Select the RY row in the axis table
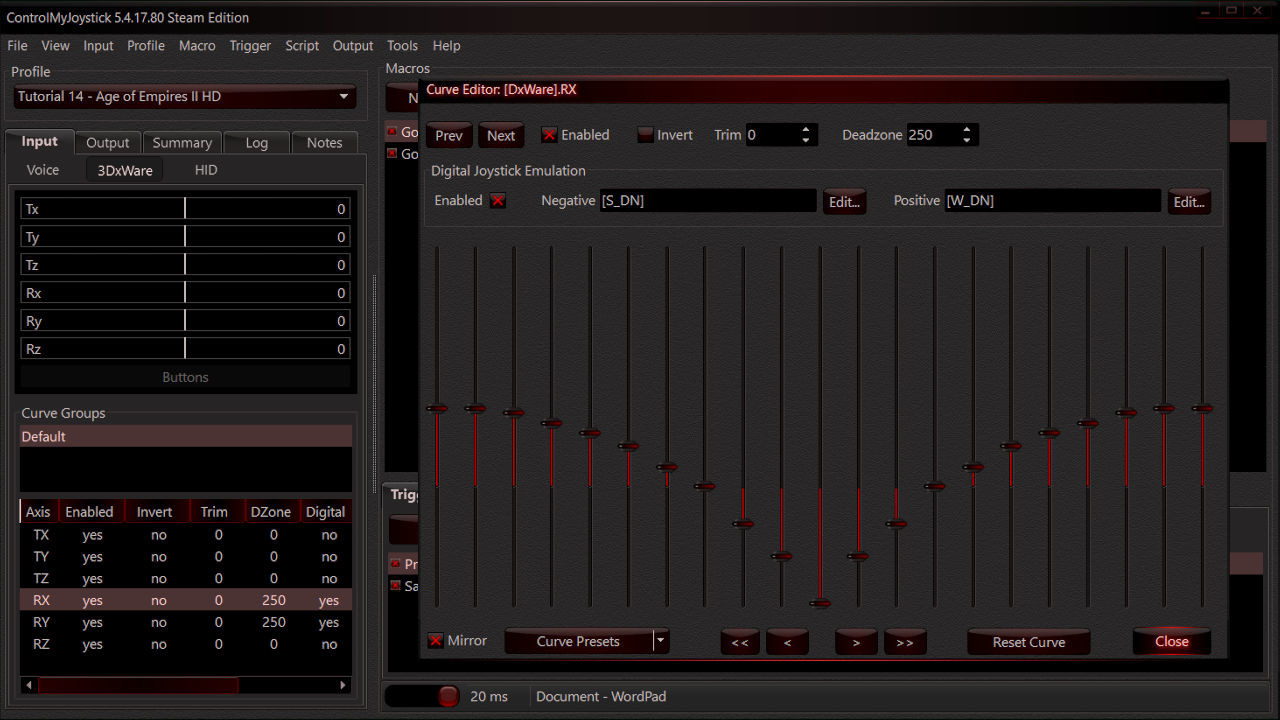This screenshot has width=1280, height=720. coord(185,622)
